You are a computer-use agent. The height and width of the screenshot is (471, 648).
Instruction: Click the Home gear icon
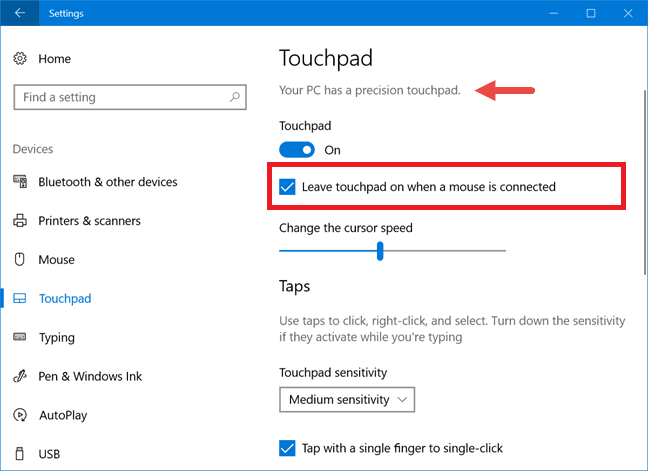[20, 59]
